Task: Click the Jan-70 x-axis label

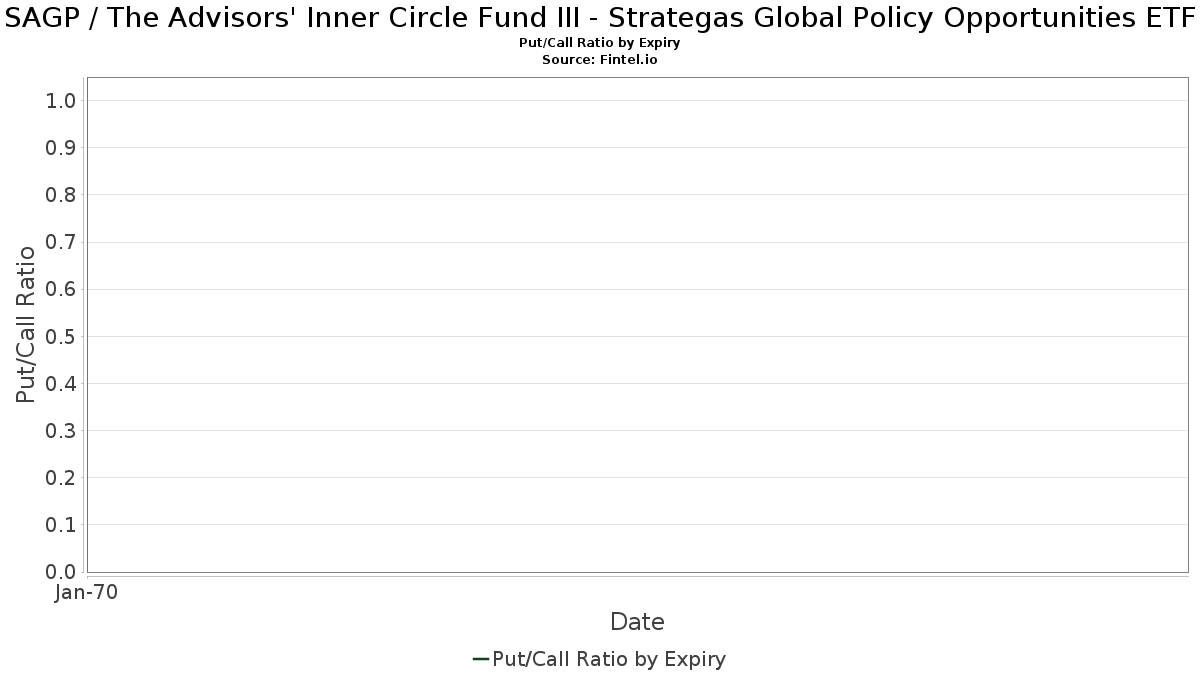Action: pos(87,593)
